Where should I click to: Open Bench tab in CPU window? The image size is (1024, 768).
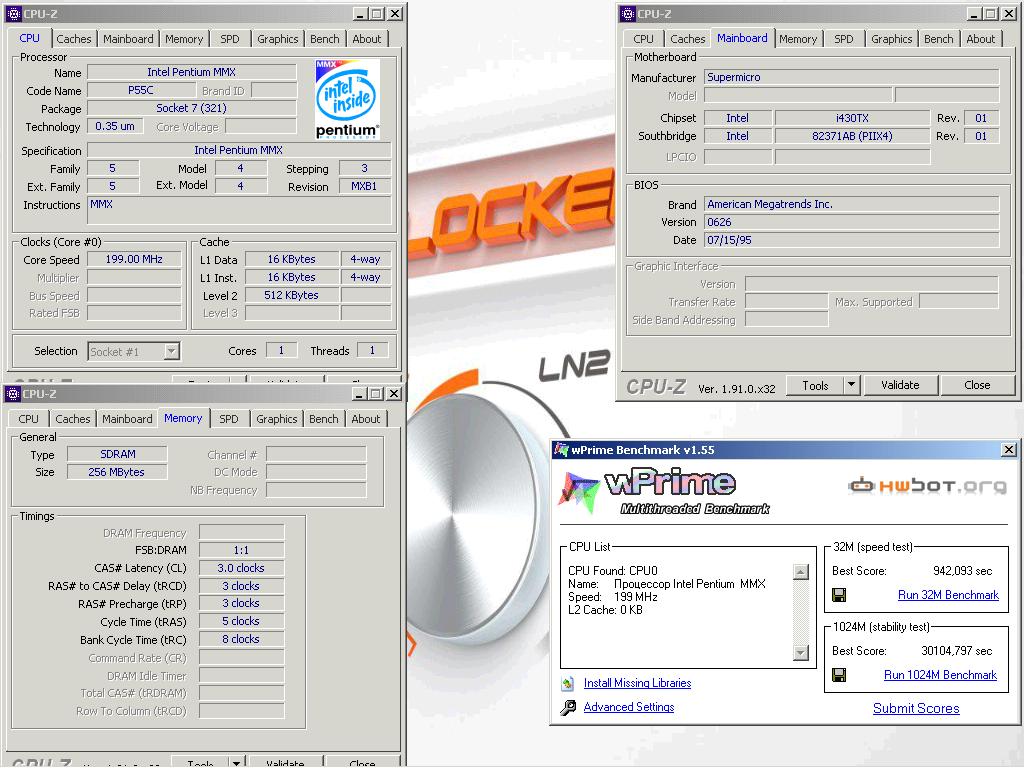(325, 39)
